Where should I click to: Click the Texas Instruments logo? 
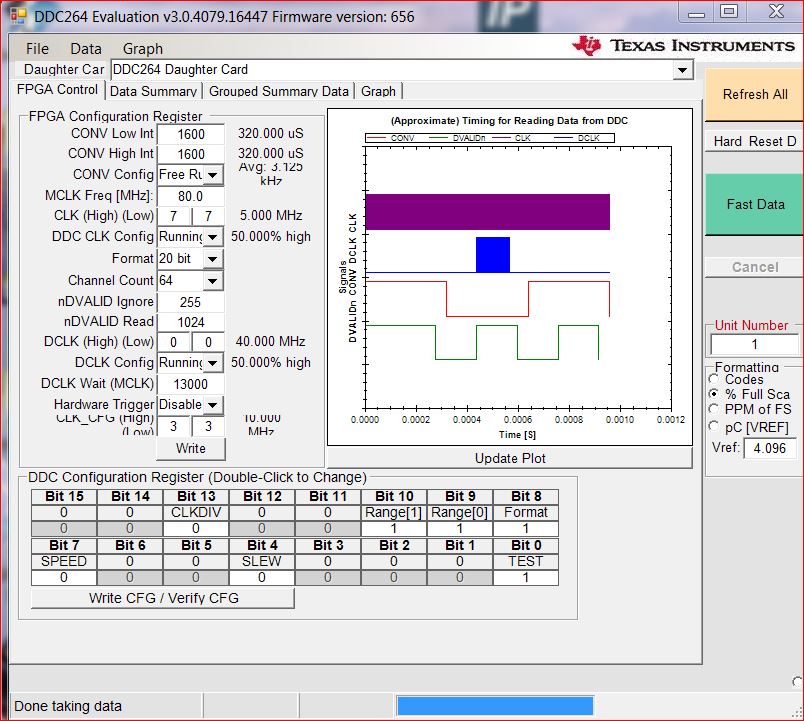click(x=684, y=46)
